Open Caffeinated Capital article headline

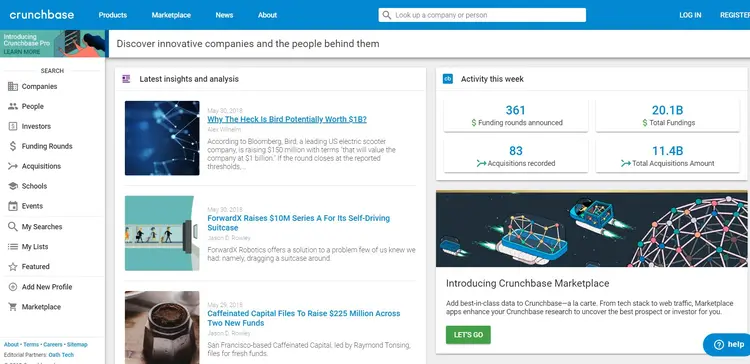pos(304,318)
